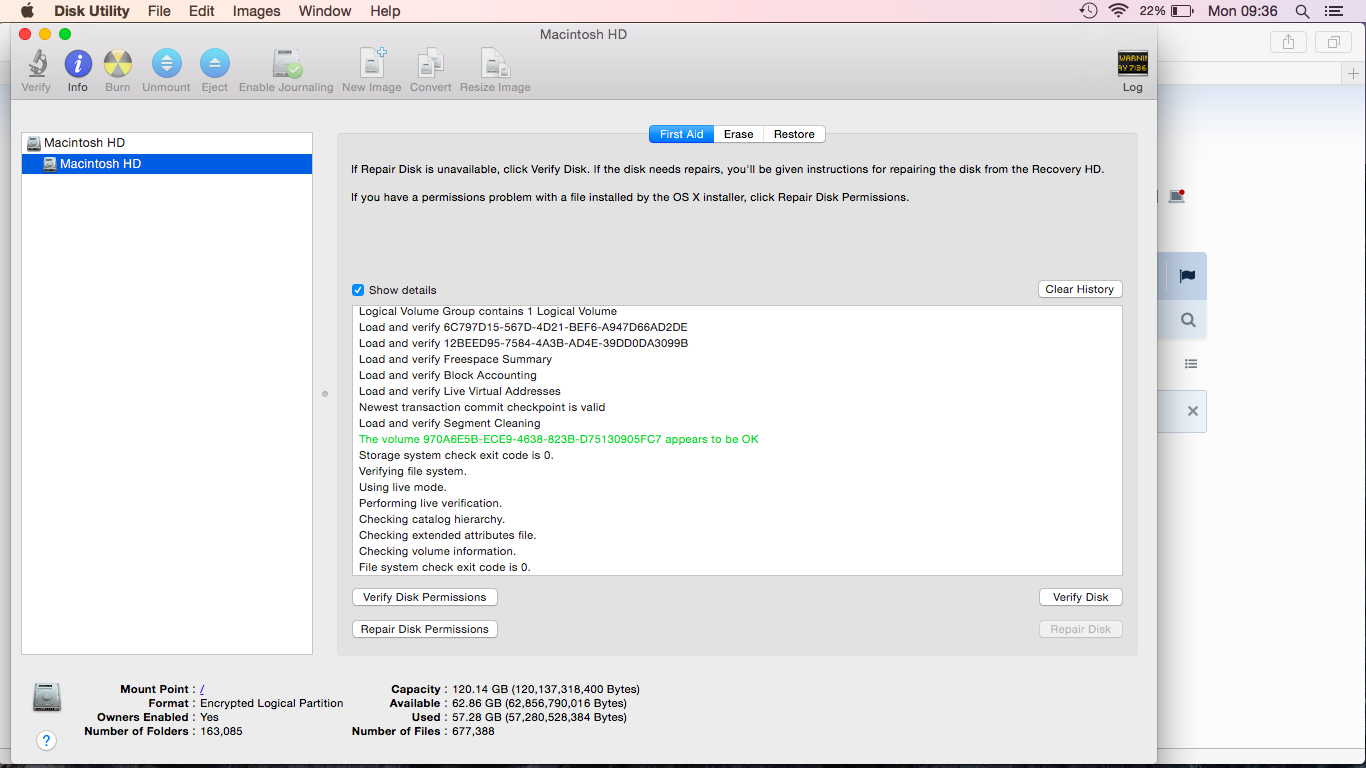Click the Resize Image toolbar icon
Screen dimensions: 1366x768
pyautogui.click(x=495, y=63)
